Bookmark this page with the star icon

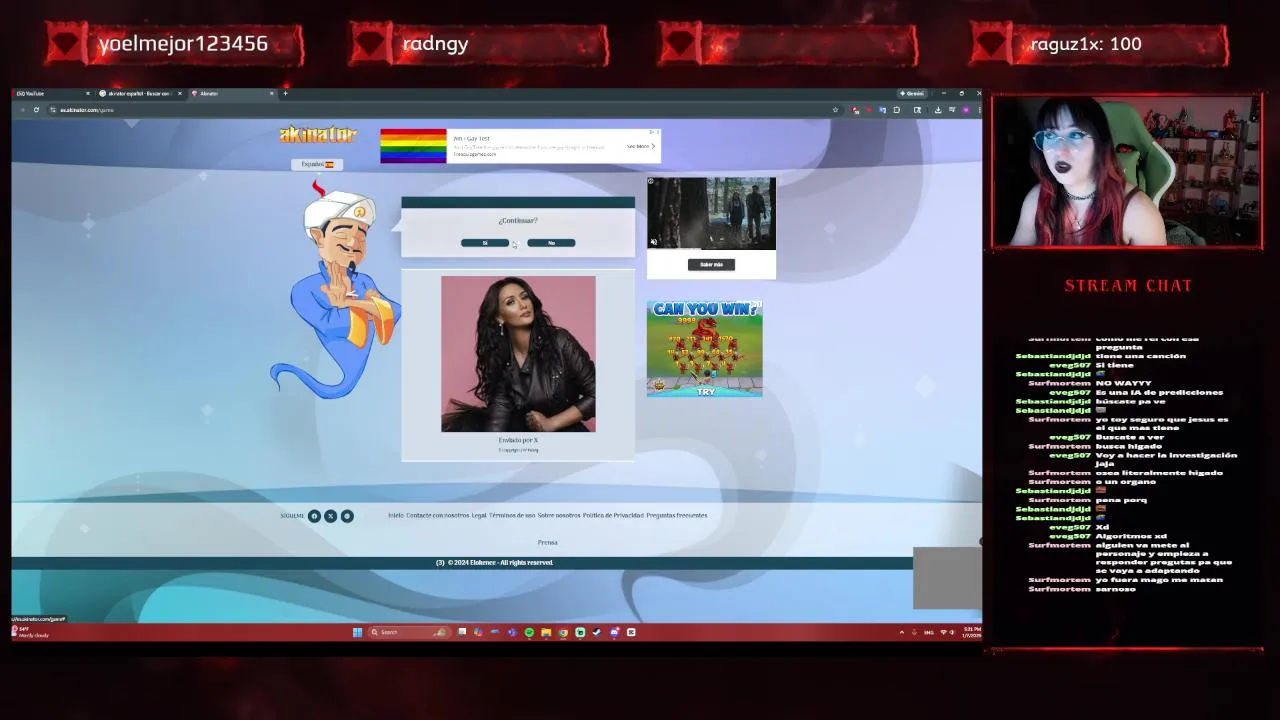[835, 110]
